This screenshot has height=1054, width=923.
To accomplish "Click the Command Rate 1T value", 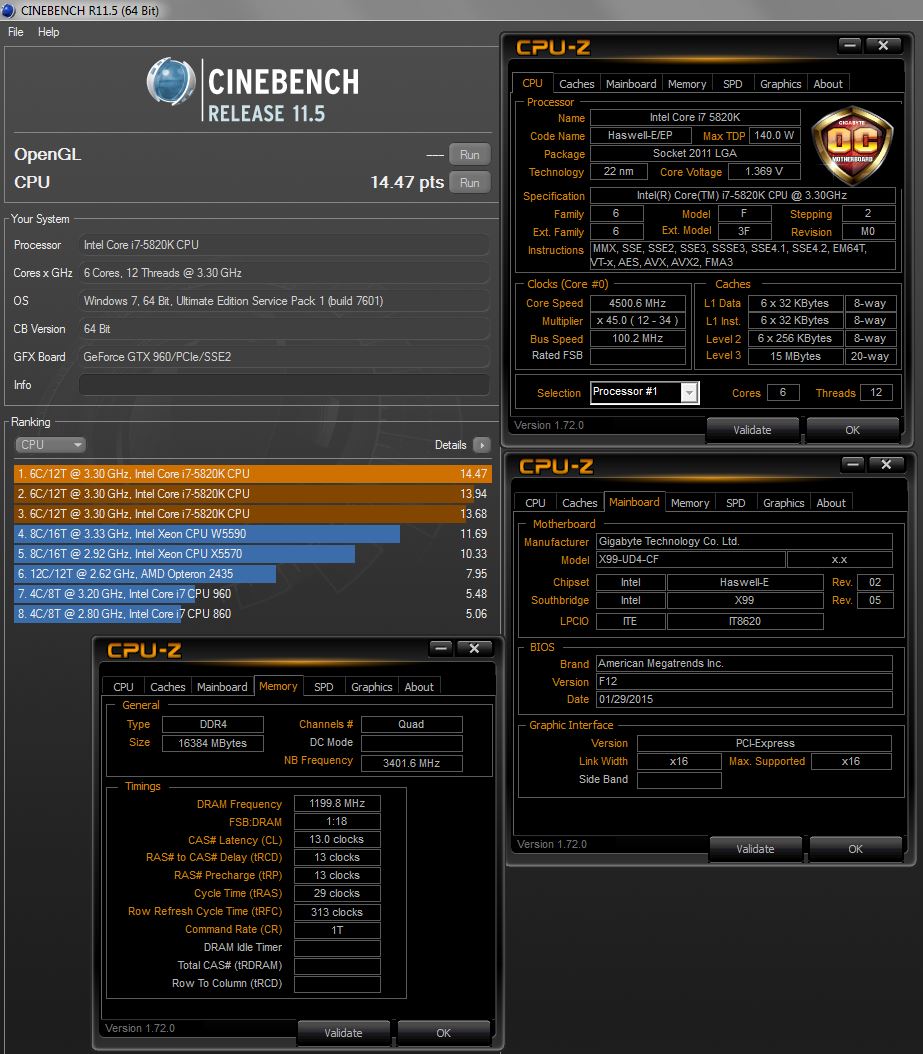I will click(x=337, y=930).
